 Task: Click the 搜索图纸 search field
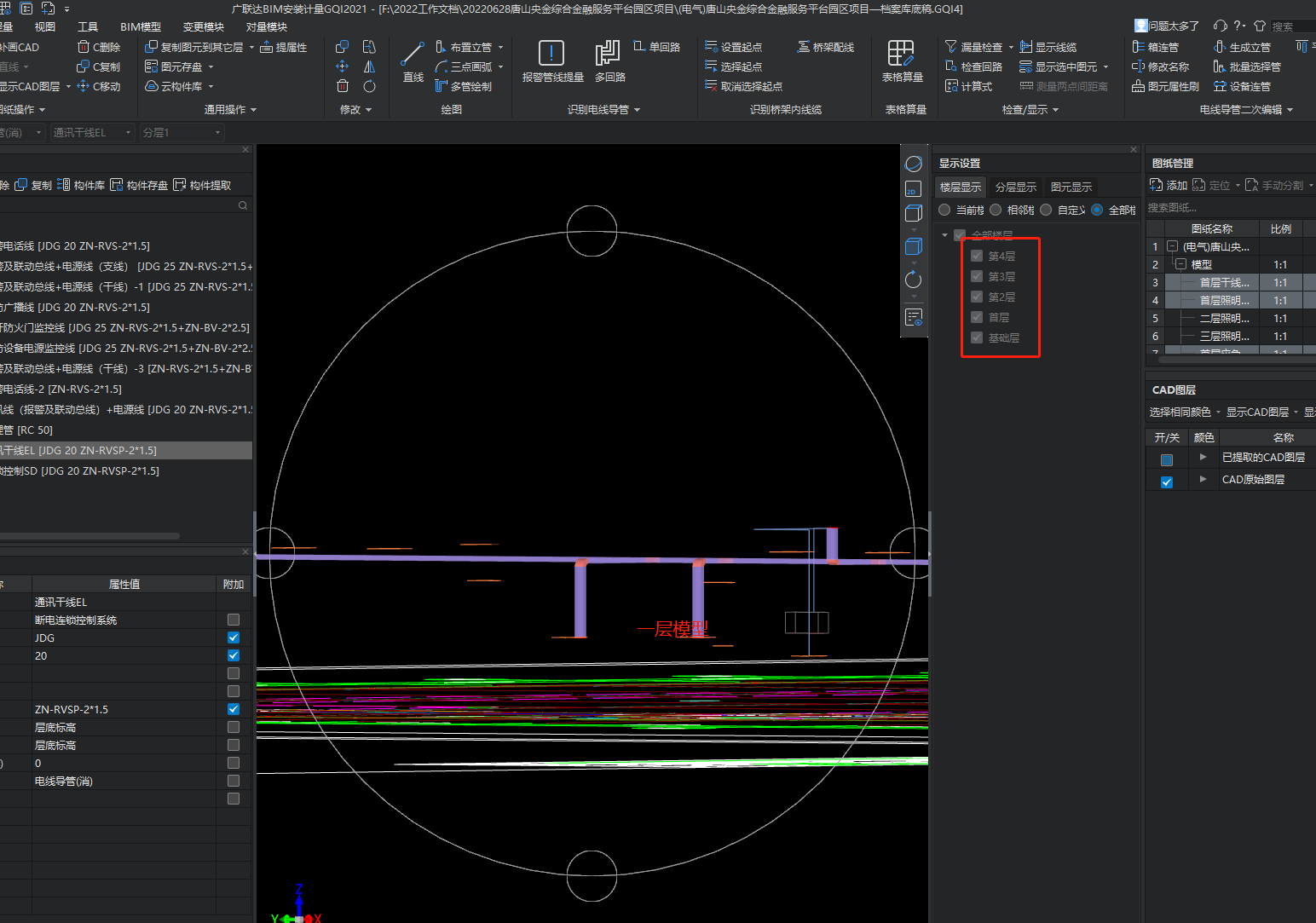coord(1230,207)
